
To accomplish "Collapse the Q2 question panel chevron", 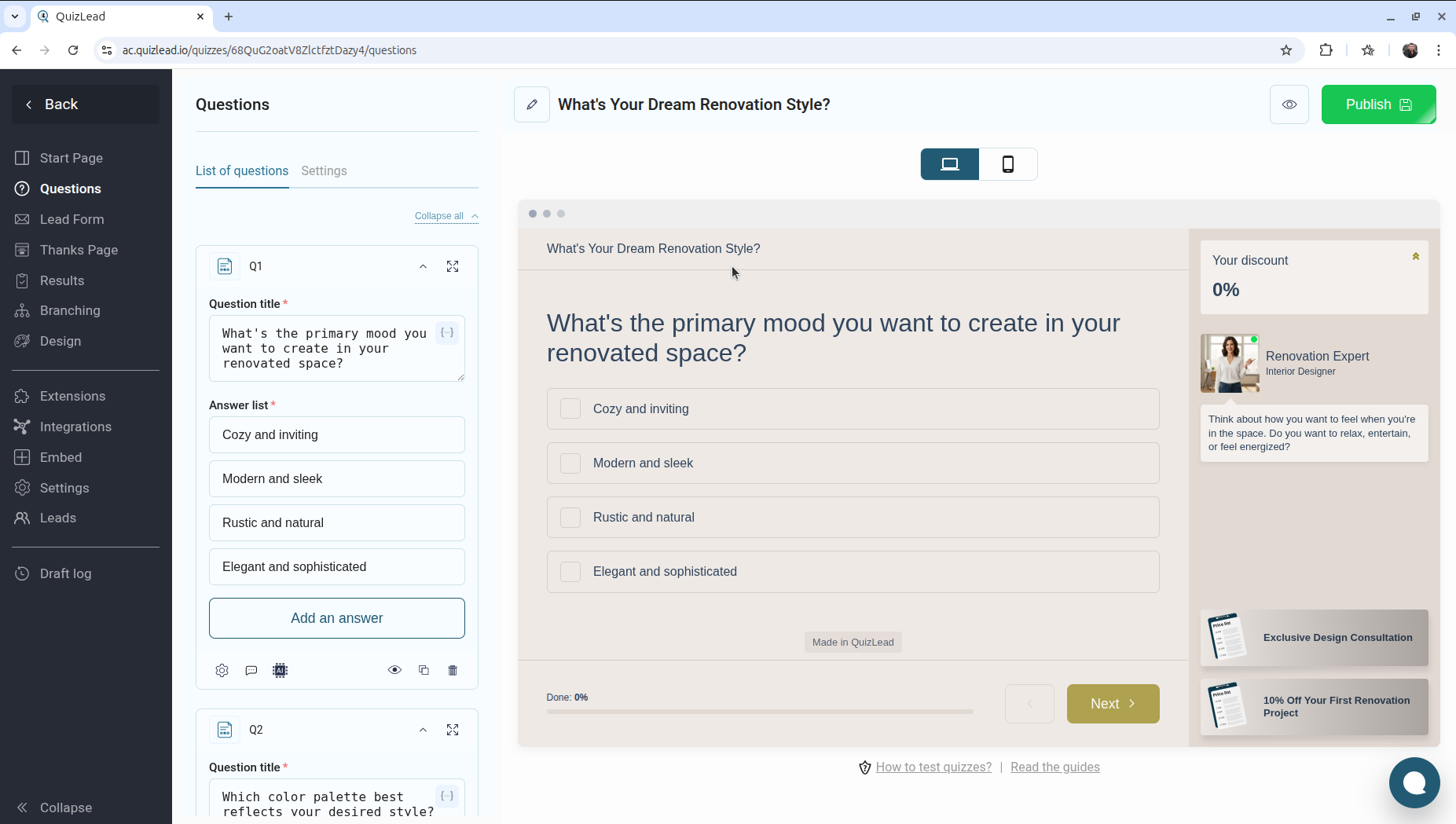I will pyautogui.click(x=423, y=730).
